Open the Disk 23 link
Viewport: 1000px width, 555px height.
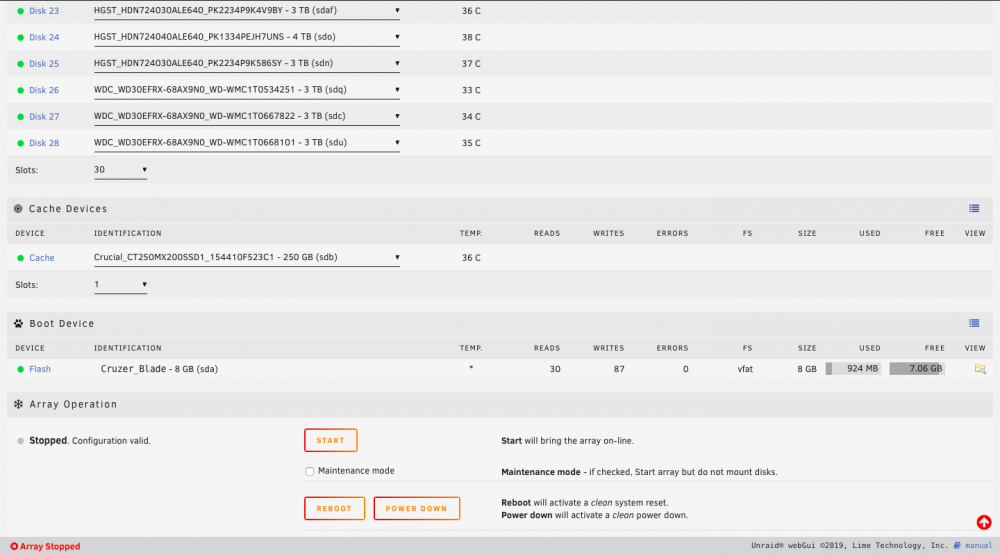tap(44, 11)
